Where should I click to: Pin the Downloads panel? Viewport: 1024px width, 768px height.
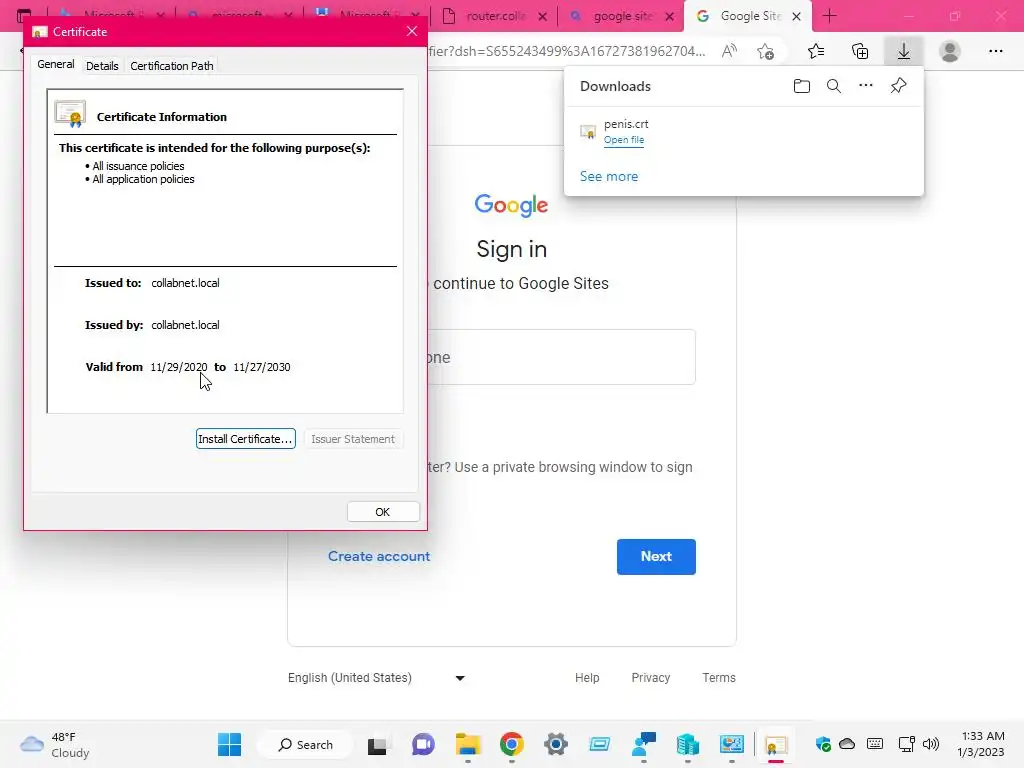tap(899, 86)
